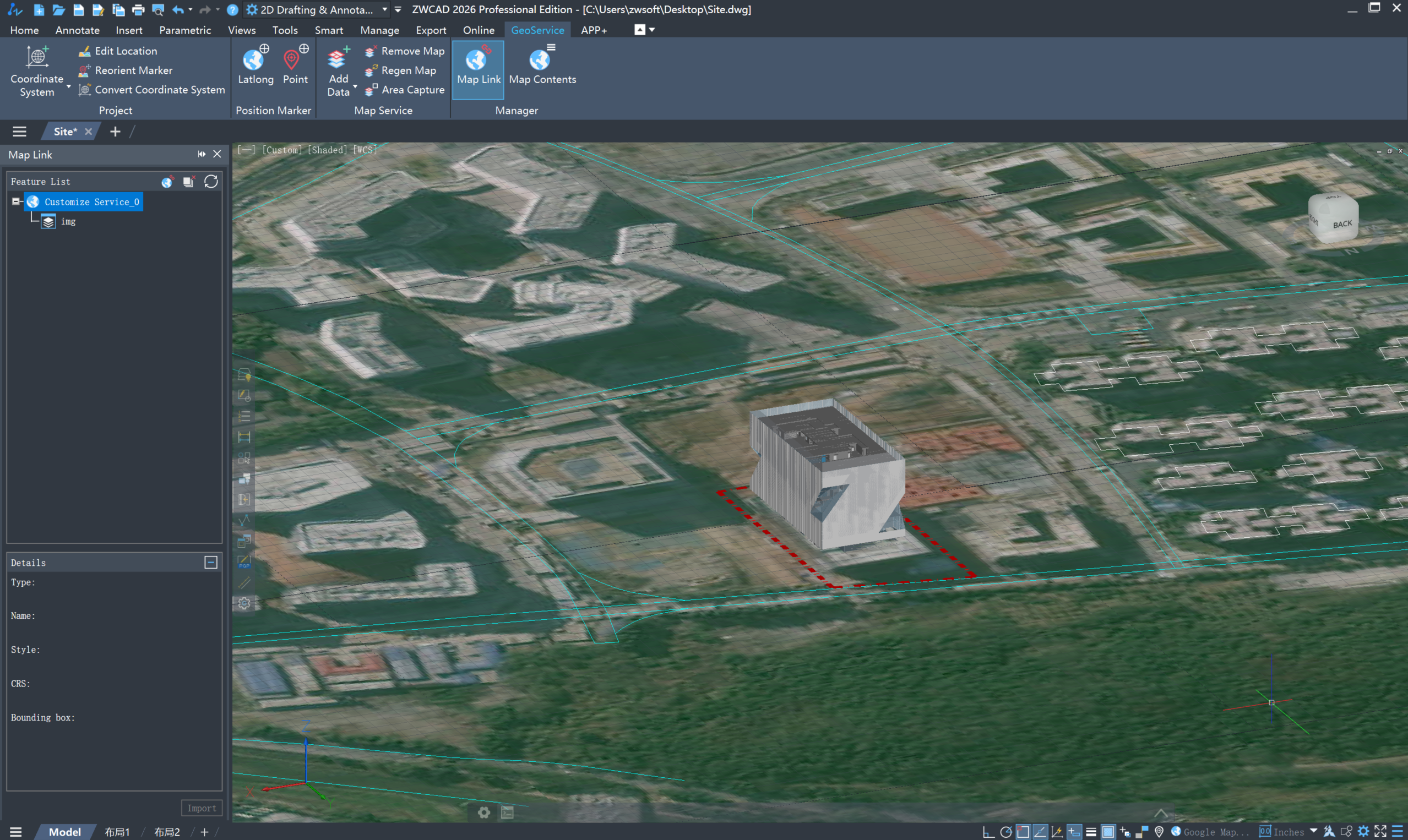Screen dimensions: 1408x840
Task: Click the Remove Map tool
Action: click(x=404, y=51)
